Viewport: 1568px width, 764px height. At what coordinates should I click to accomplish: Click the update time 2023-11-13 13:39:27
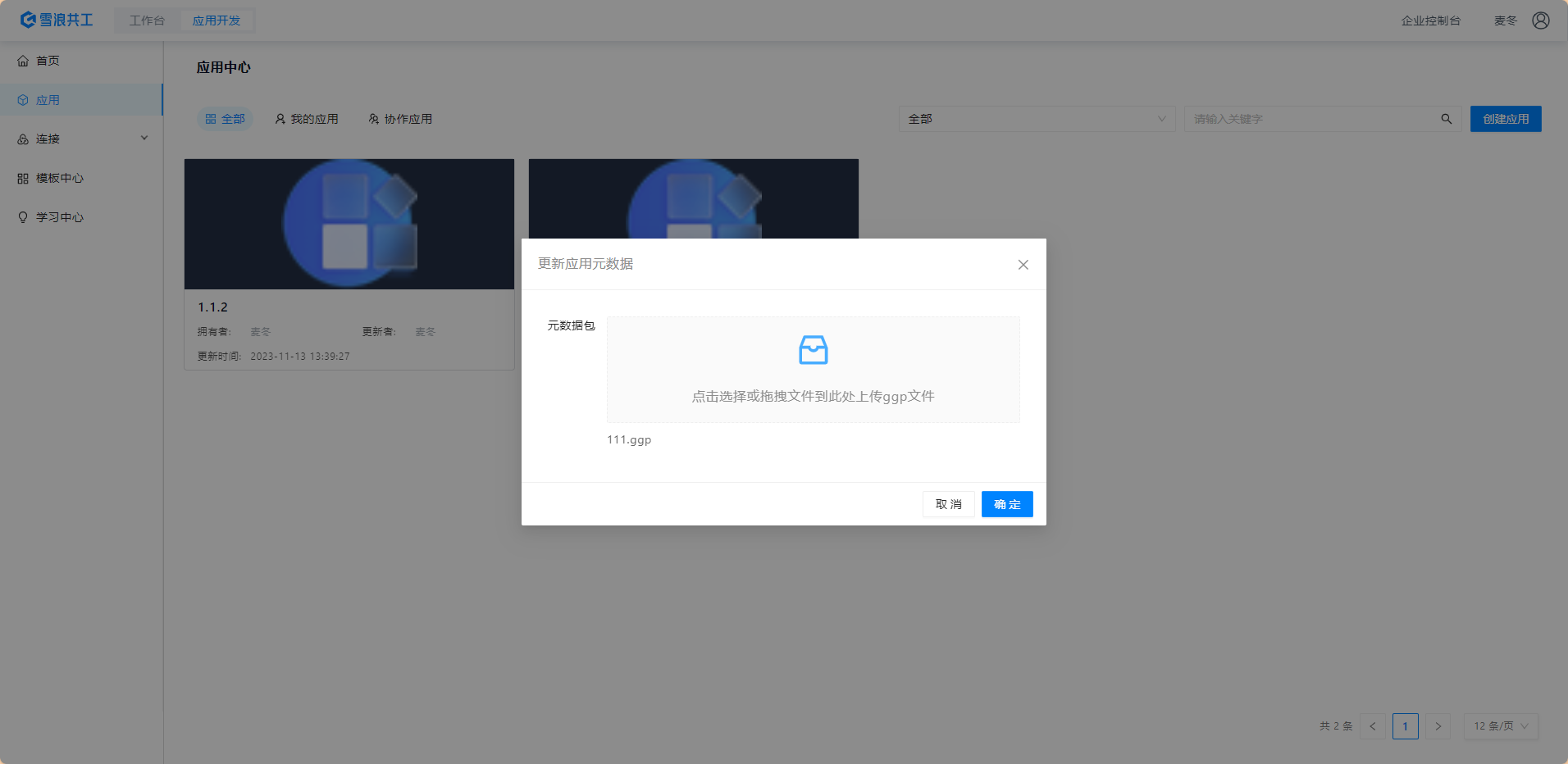[x=300, y=357]
